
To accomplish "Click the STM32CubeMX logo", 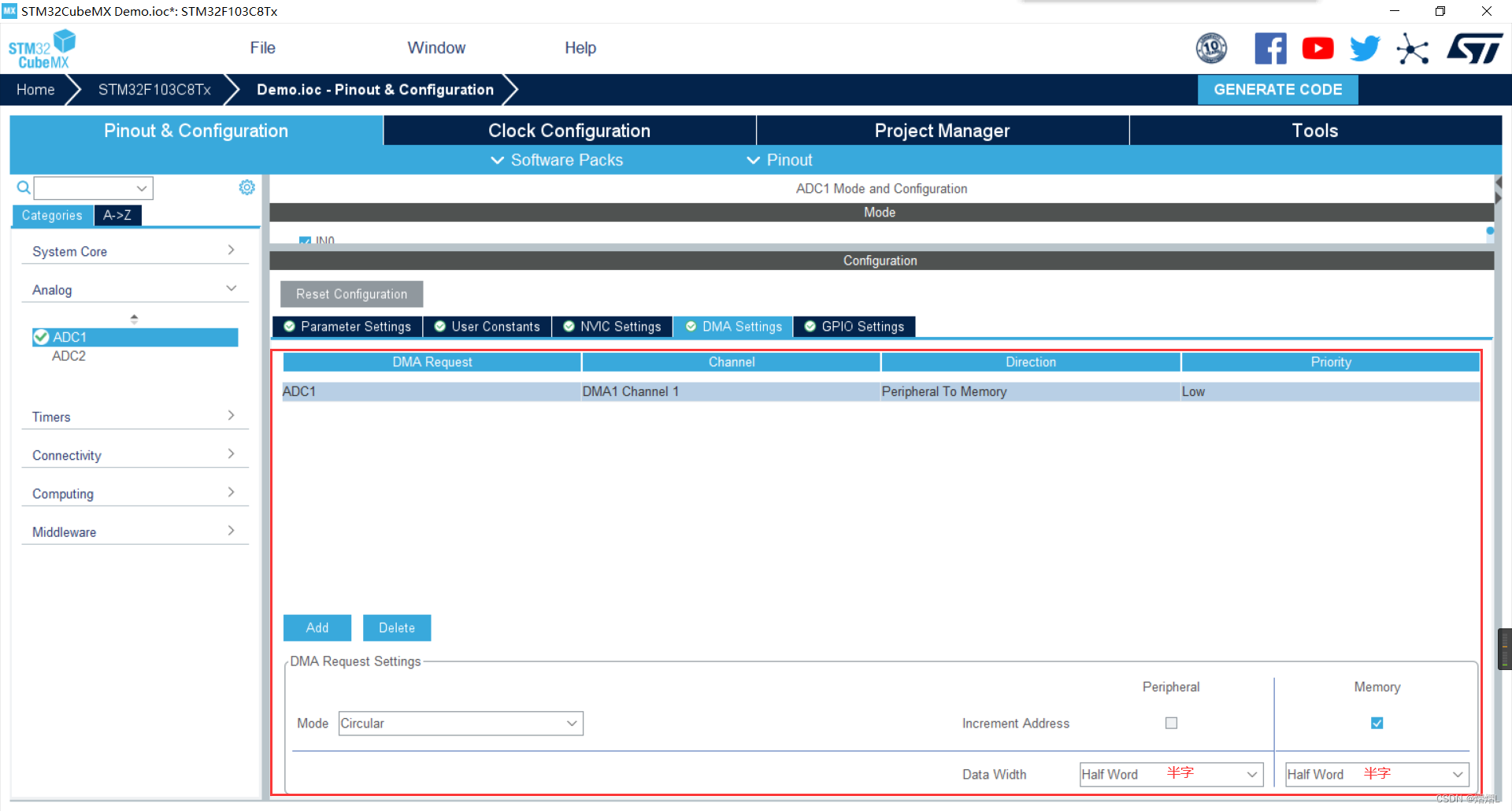I will coord(42,49).
